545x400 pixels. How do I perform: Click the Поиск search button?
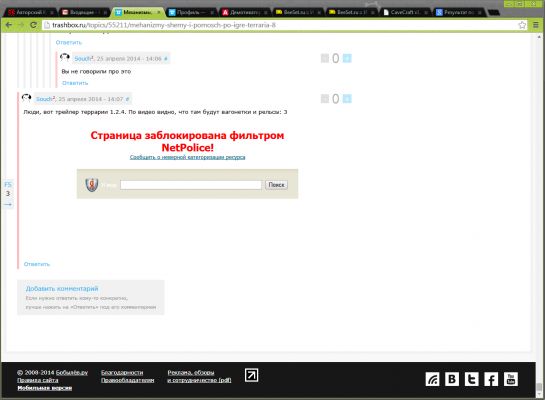[276, 185]
